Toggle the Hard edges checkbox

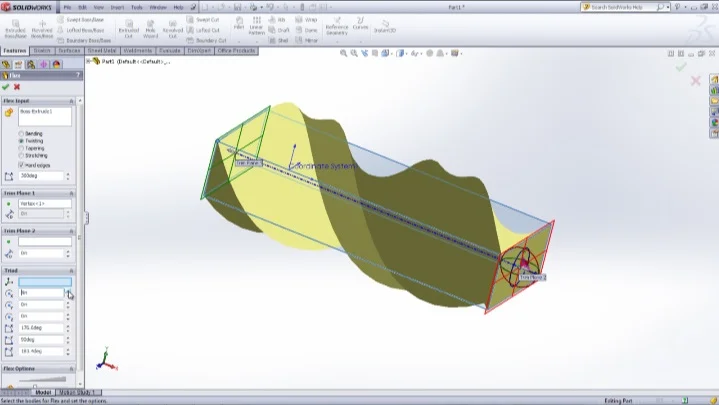coord(21,165)
